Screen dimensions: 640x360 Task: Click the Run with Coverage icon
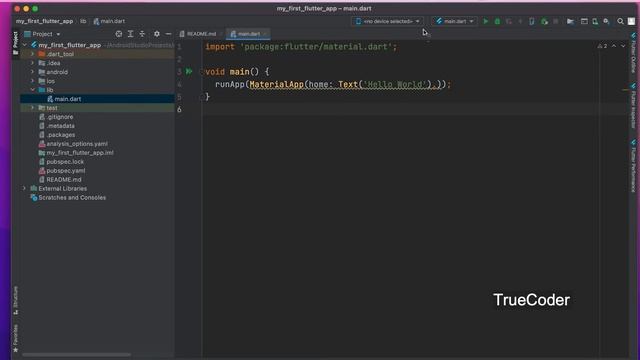pyautogui.click(x=509, y=21)
